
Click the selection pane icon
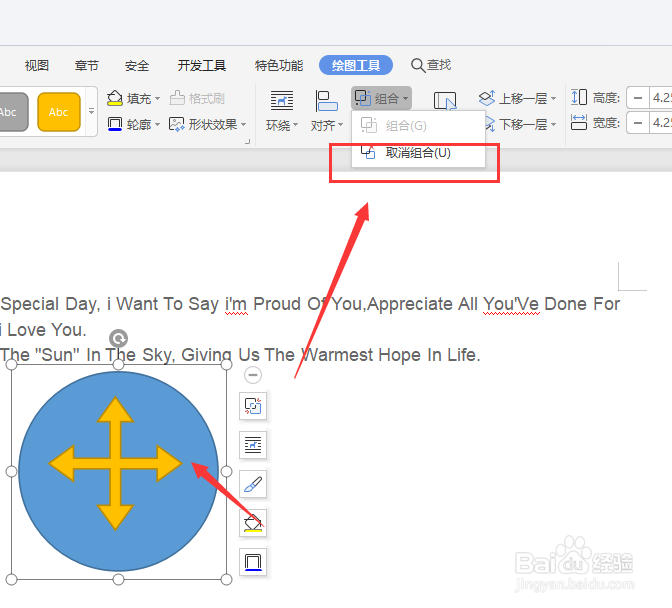[x=445, y=101]
